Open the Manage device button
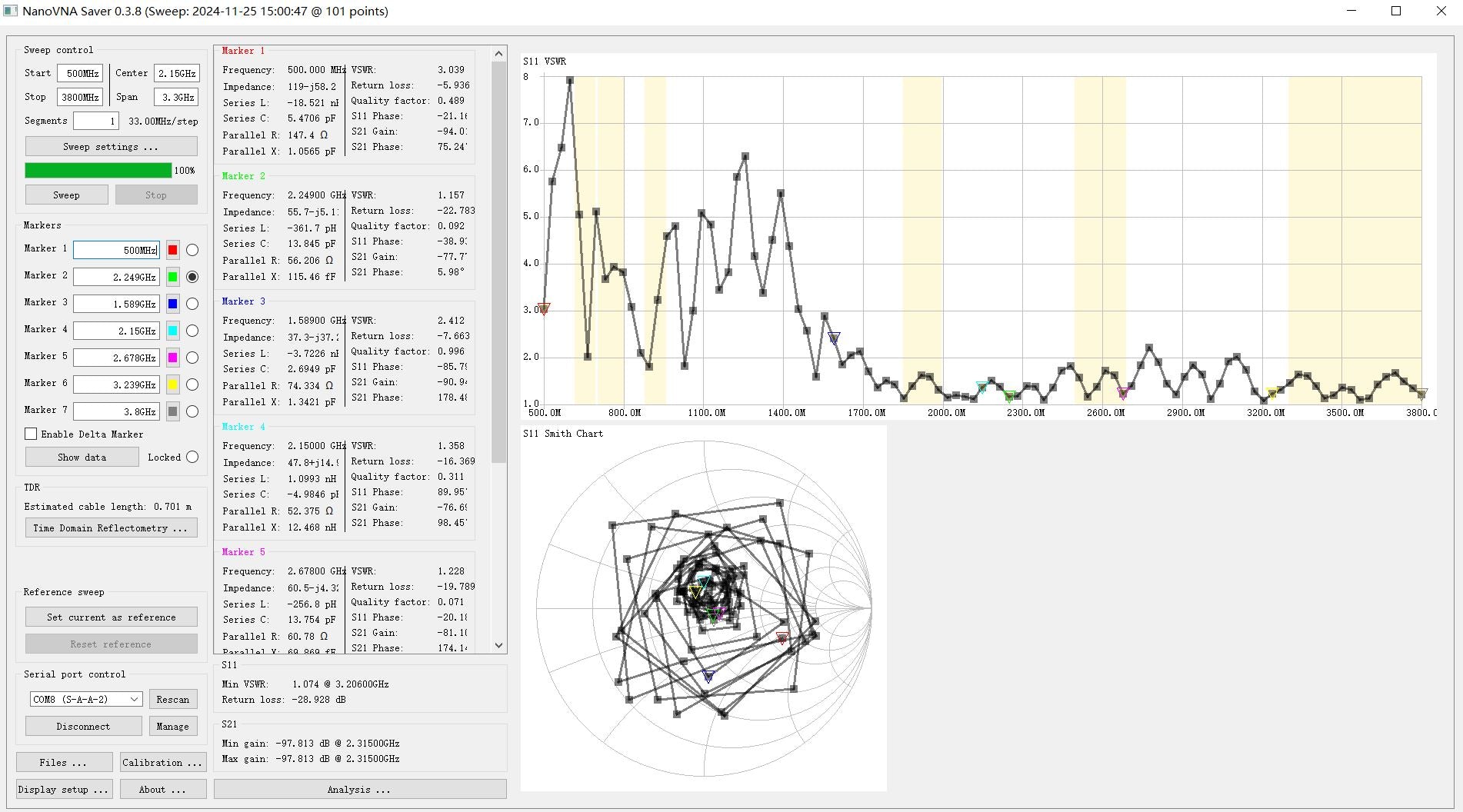 173,726
